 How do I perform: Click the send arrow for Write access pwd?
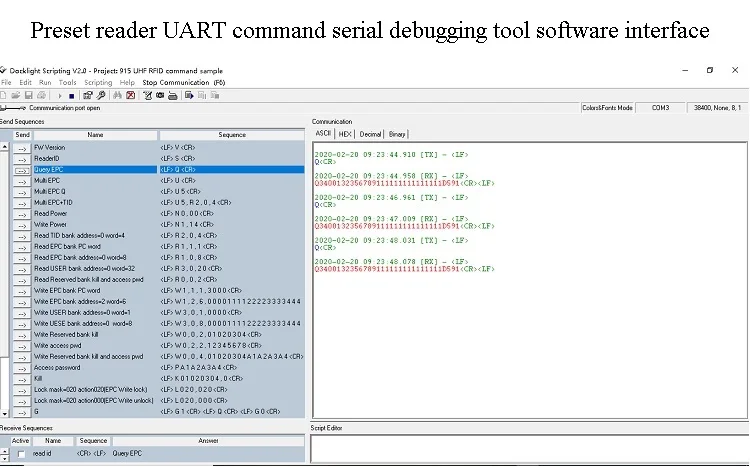[x=22, y=346]
